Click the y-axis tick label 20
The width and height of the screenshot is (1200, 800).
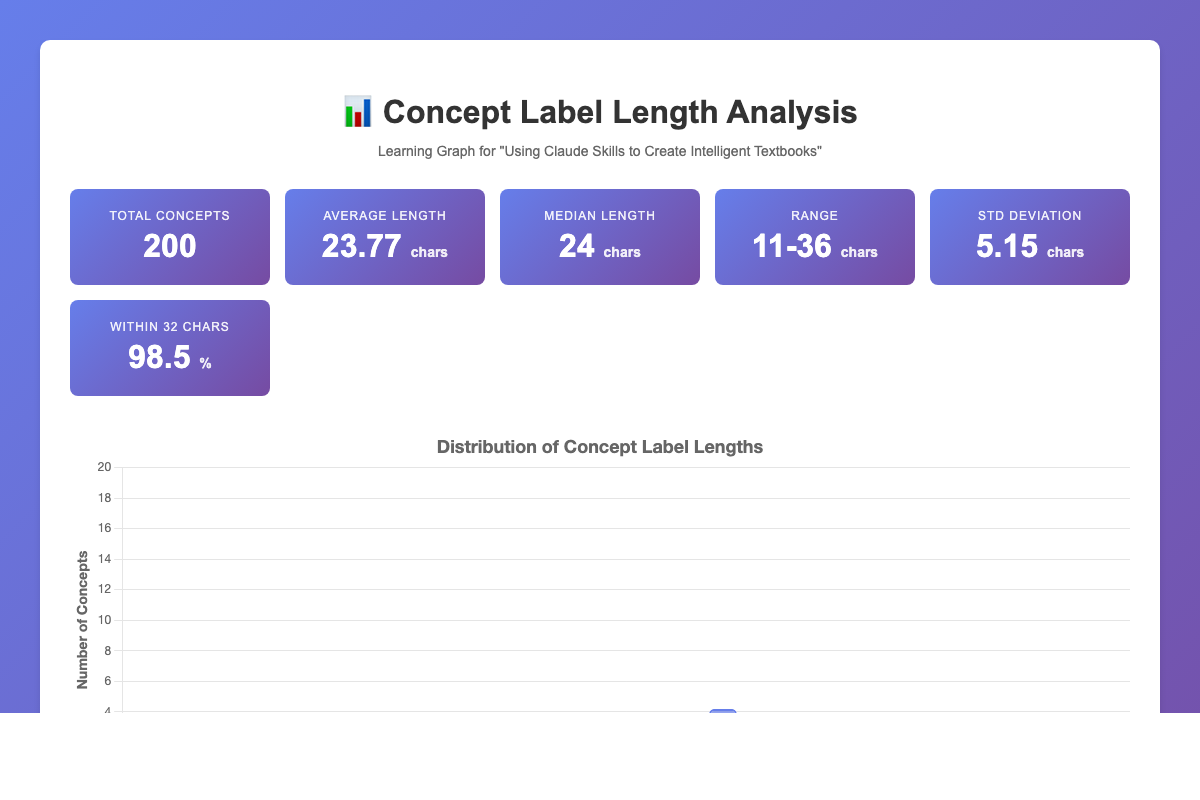(x=104, y=467)
